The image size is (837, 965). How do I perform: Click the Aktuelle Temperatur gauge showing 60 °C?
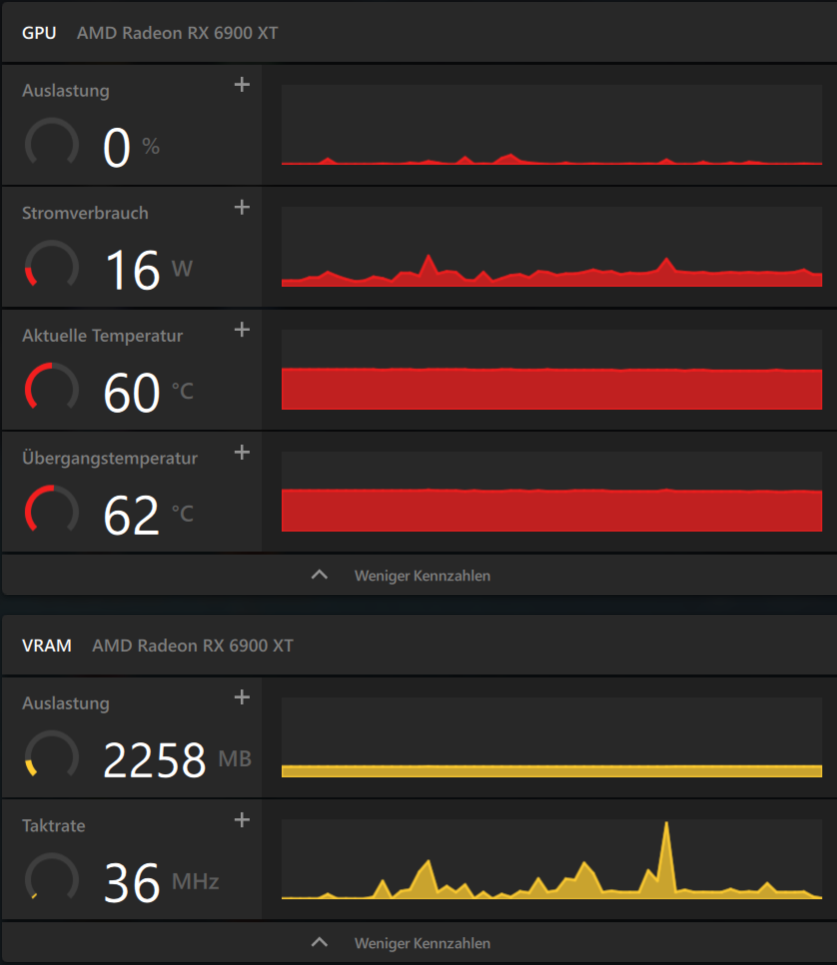pos(50,389)
